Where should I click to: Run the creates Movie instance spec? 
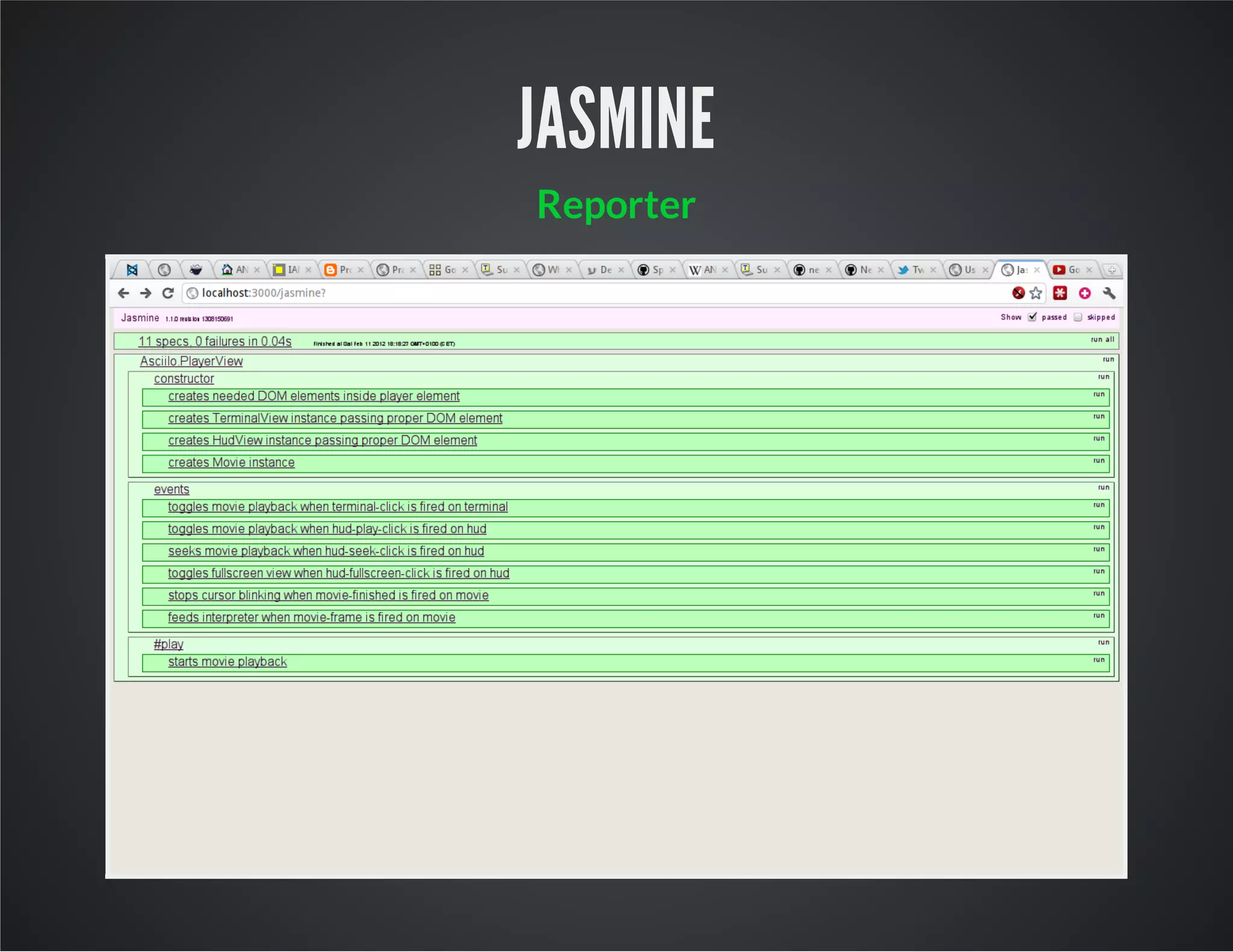click(x=1099, y=461)
